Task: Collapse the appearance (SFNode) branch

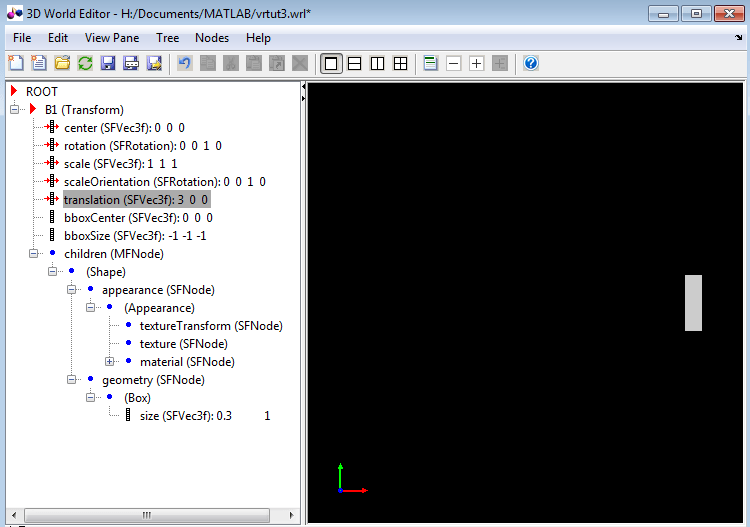Action: click(72, 289)
